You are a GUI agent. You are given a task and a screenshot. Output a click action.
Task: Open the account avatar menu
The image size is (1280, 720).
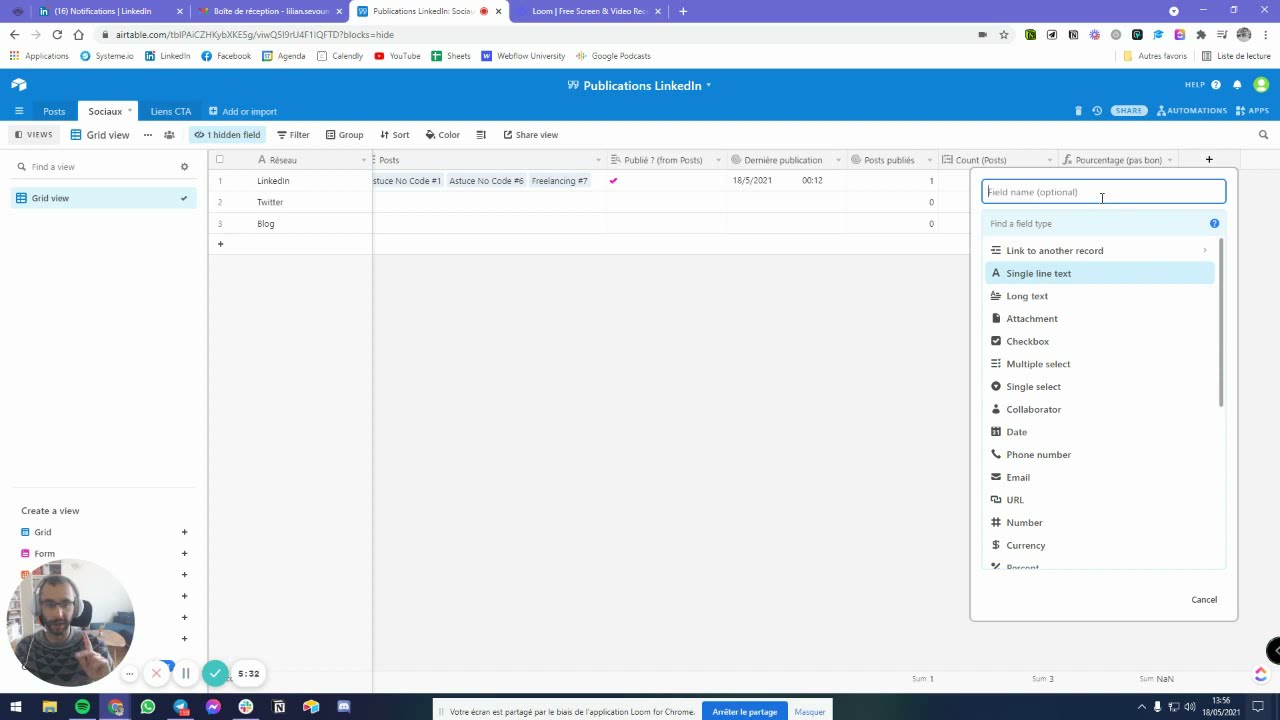point(1261,85)
